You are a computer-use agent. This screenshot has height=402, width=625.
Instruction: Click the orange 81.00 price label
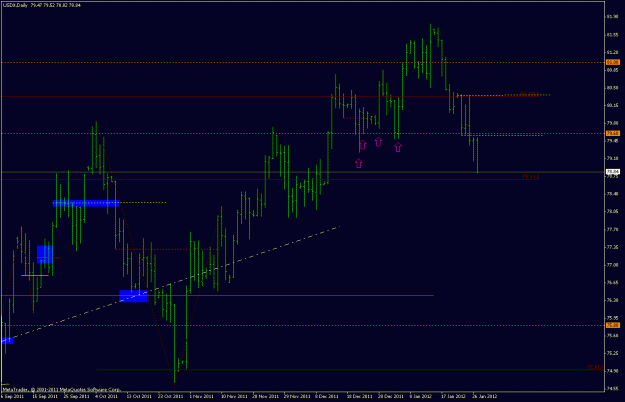613,62
